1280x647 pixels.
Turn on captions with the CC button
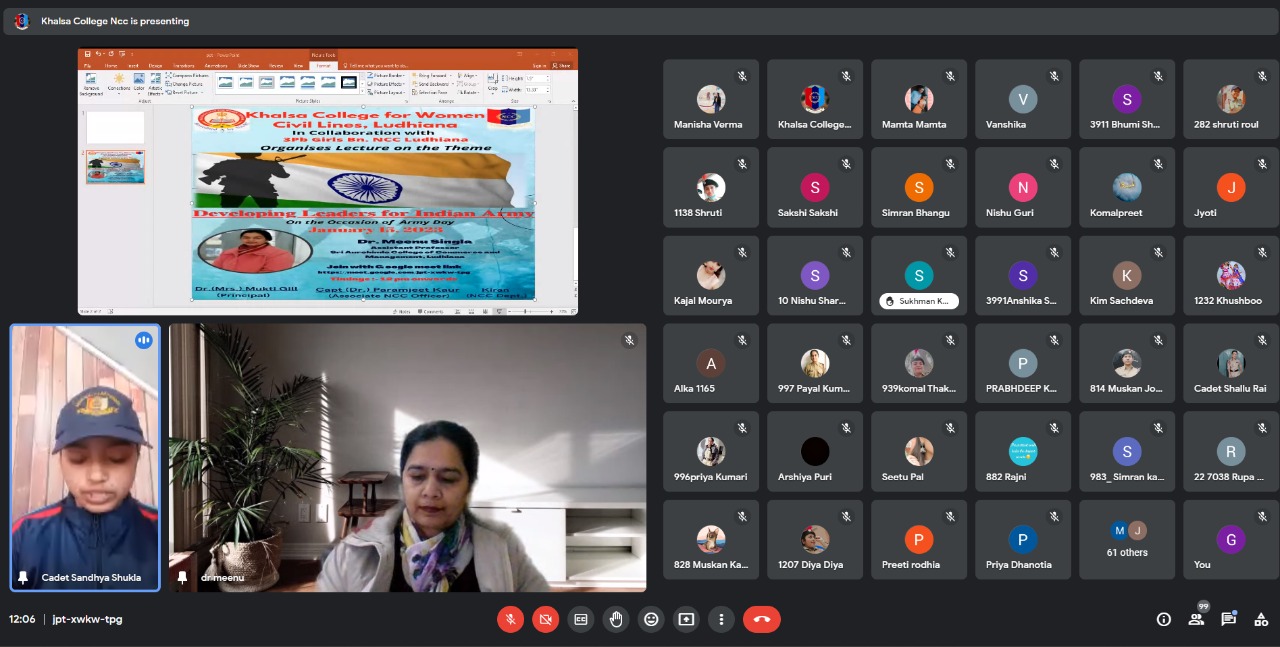(x=580, y=619)
